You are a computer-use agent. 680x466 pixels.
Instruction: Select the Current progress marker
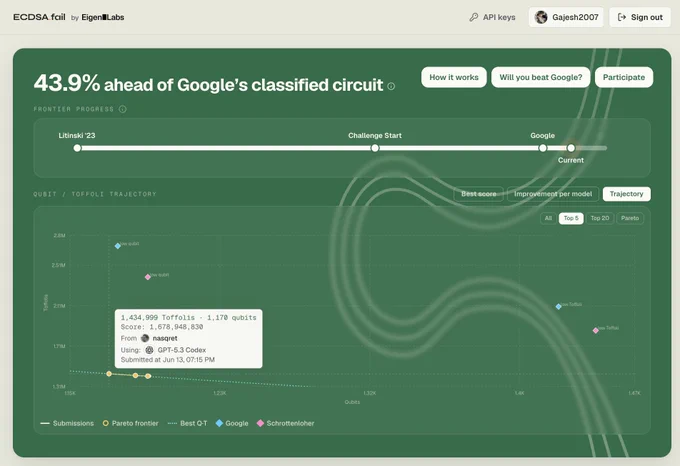coord(571,148)
